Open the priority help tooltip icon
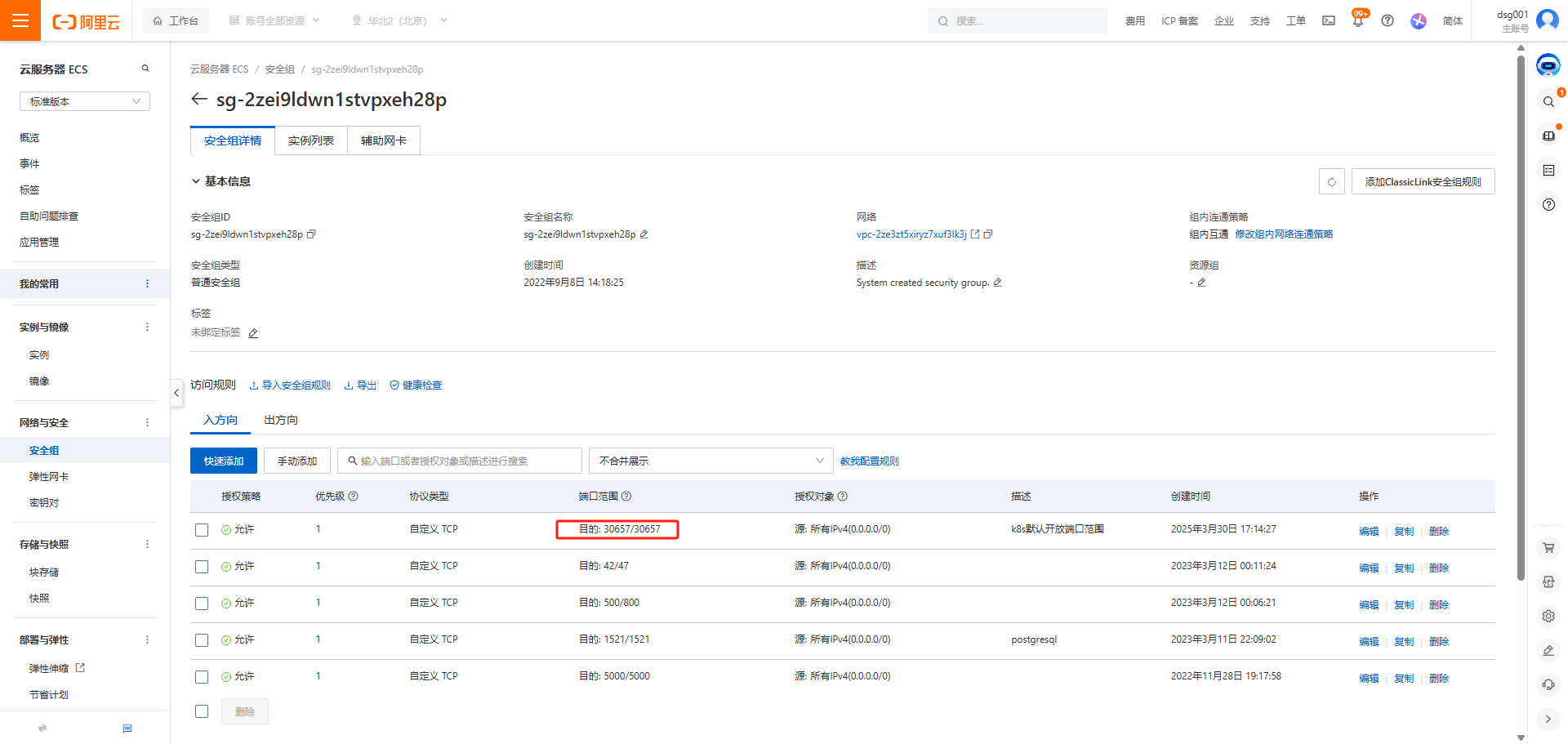Image resolution: width=1568 pixels, height=744 pixels. pyautogui.click(x=354, y=497)
